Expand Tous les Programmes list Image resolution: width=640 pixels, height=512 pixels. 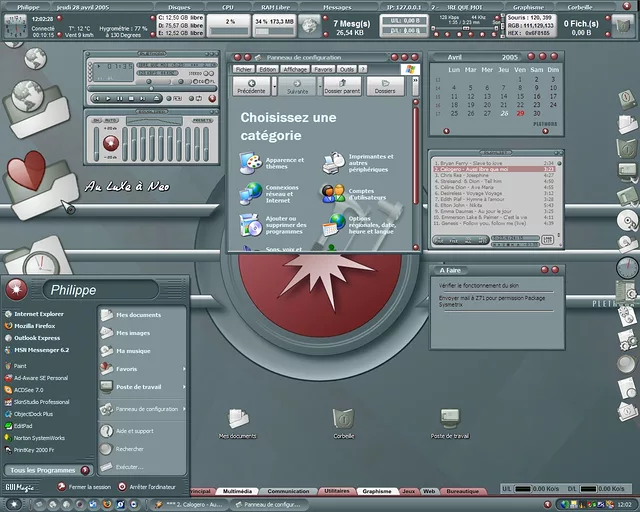click(46, 470)
